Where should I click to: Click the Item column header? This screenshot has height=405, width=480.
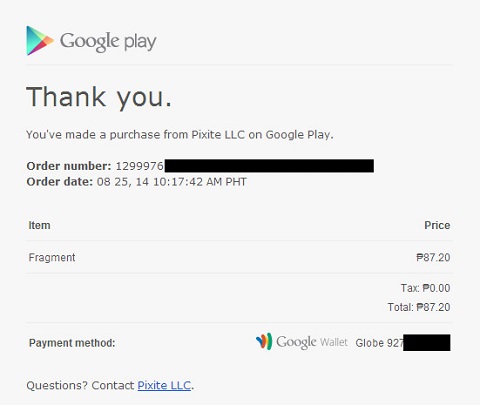39,225
